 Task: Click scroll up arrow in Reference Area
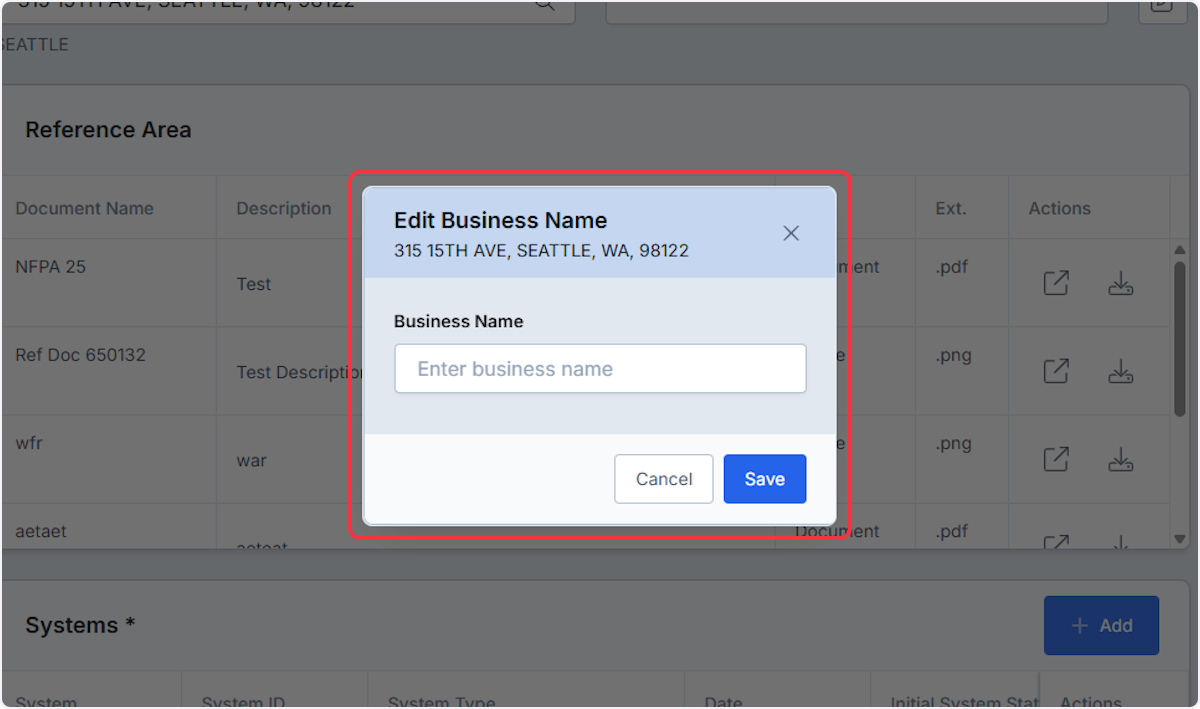(1179, 250)
